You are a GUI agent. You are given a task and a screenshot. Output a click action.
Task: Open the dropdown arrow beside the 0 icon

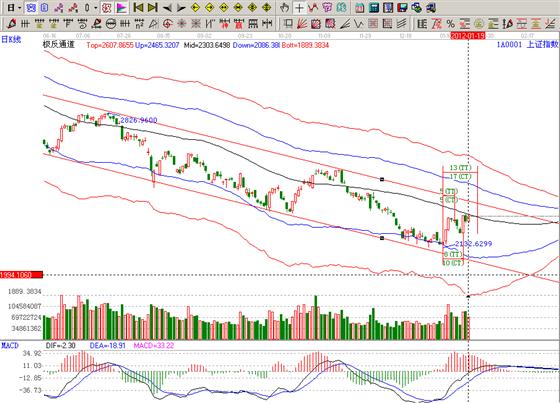pos(96,8)
